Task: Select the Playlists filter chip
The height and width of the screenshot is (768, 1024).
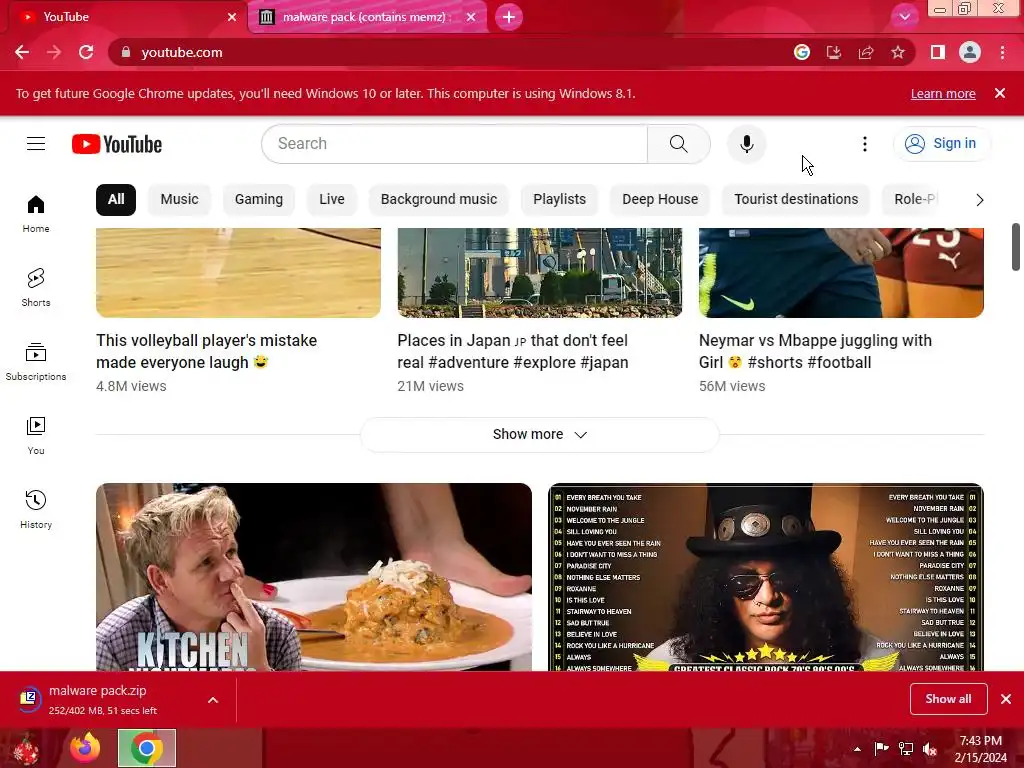Action: coord(560,199)
